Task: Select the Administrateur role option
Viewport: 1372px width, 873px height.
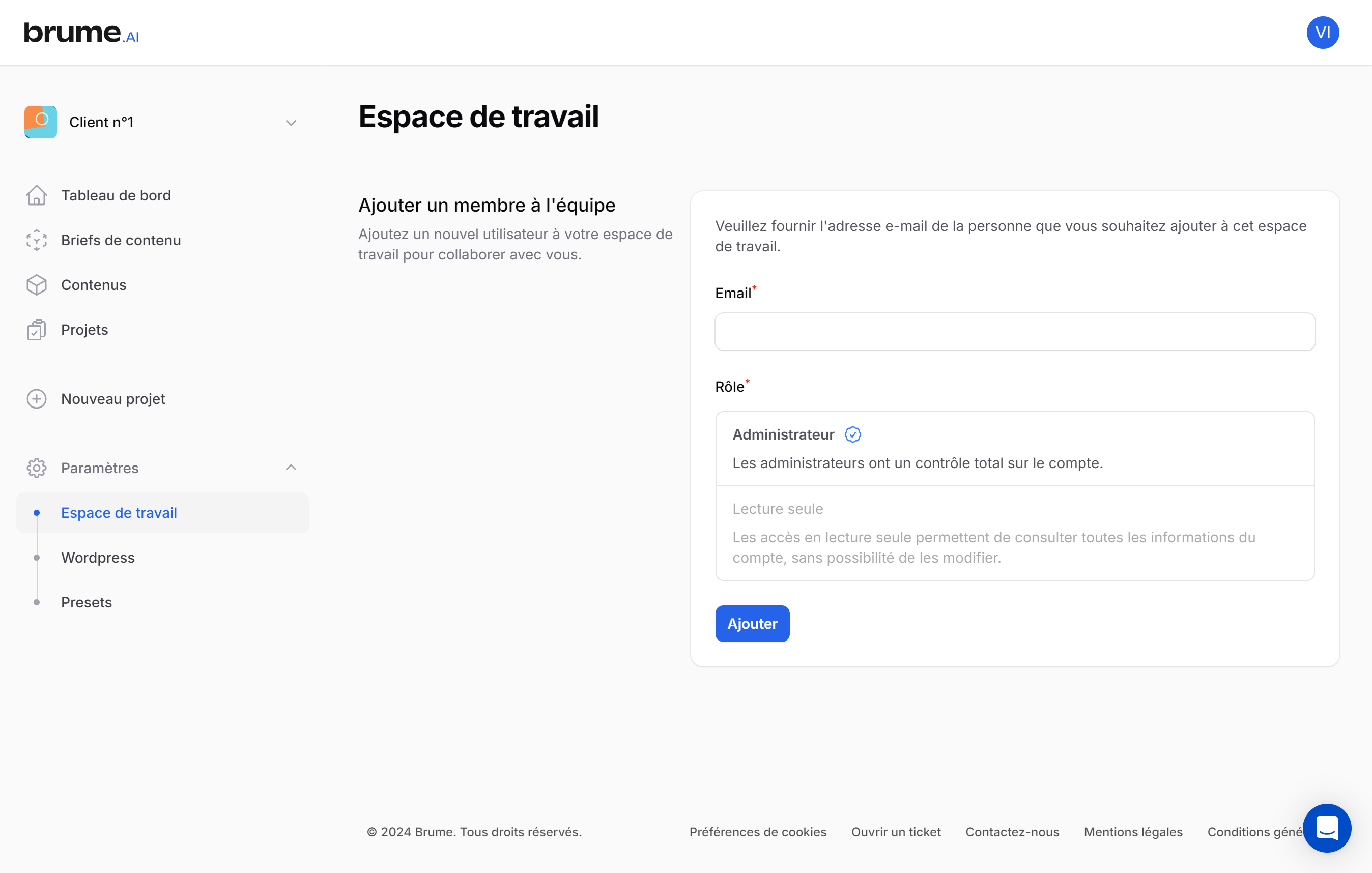Action: [1014, 449]
